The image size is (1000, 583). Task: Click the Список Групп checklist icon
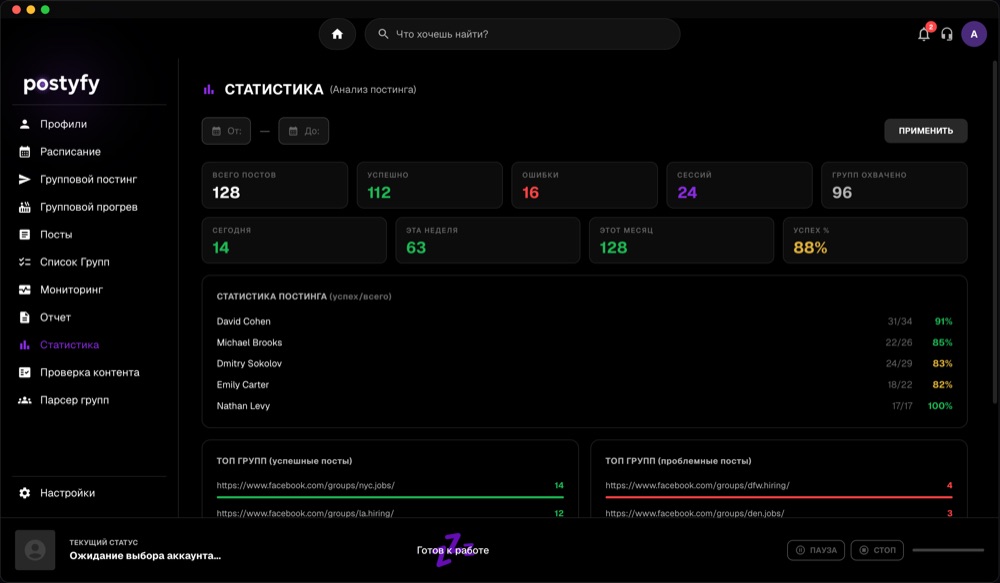pyautogui.click(x=25, y=262)
